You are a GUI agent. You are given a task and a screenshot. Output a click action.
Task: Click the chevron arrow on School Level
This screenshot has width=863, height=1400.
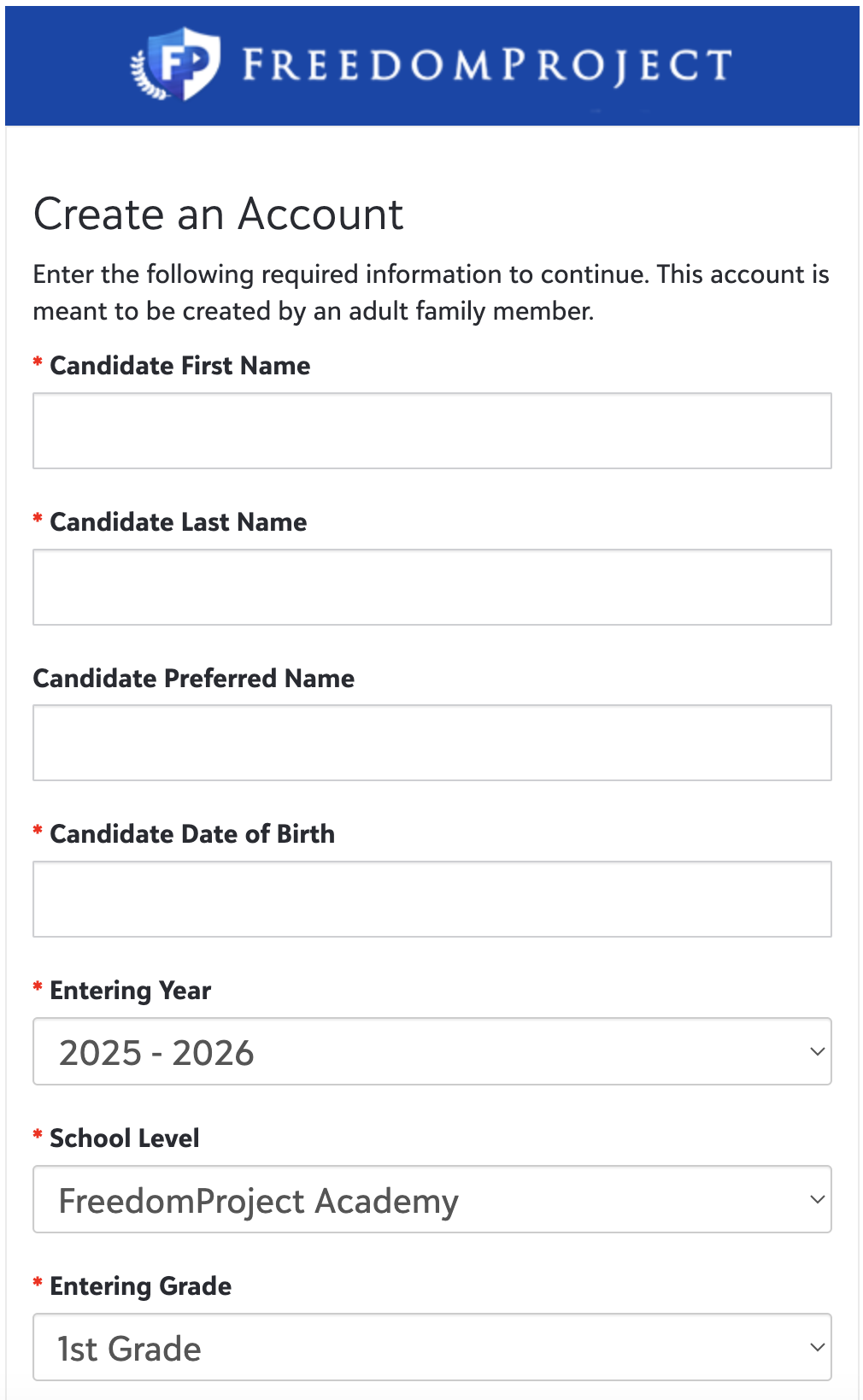point(817,1199)
